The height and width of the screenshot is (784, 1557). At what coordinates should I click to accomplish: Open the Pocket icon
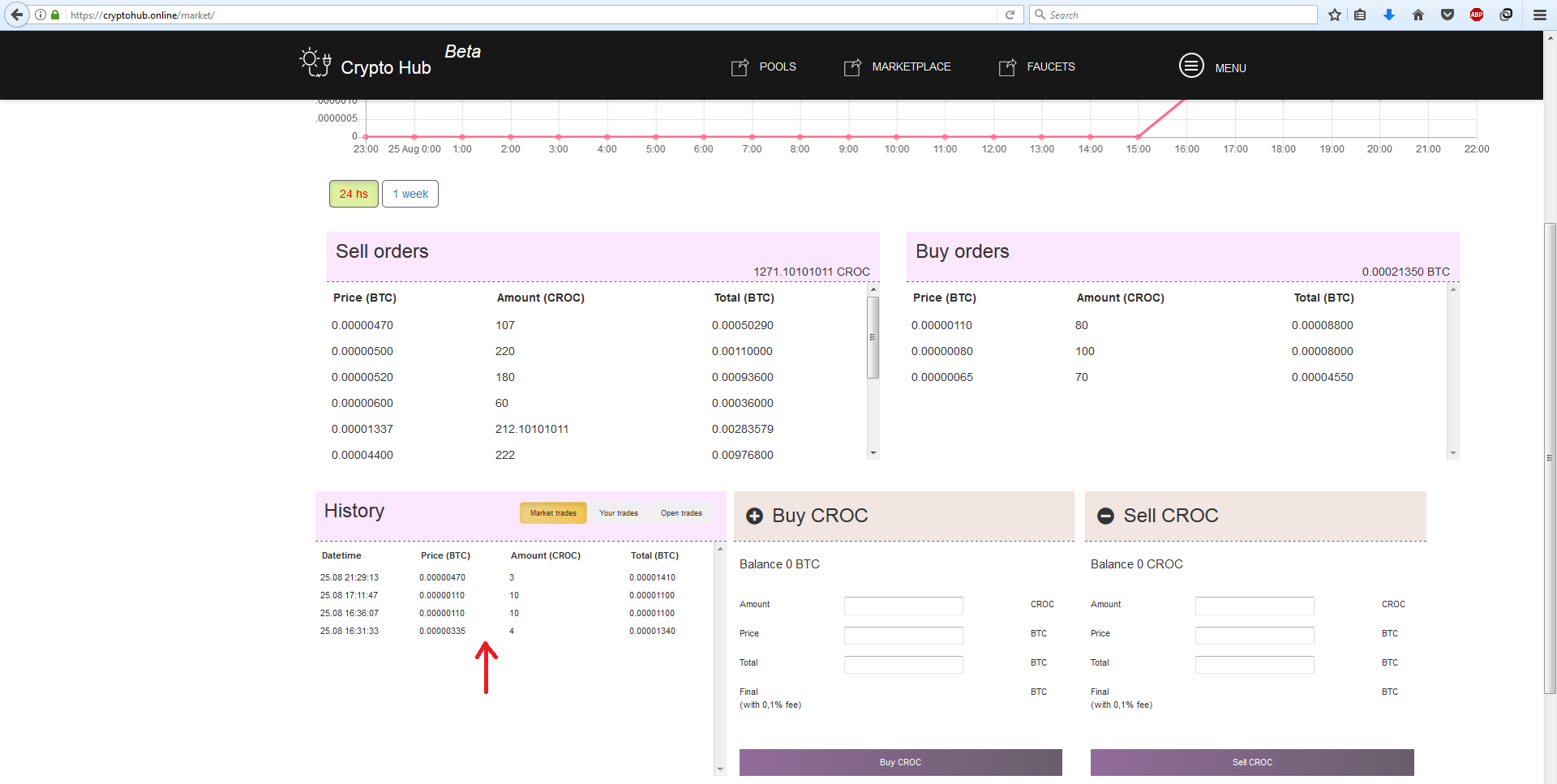point(1448,15)
